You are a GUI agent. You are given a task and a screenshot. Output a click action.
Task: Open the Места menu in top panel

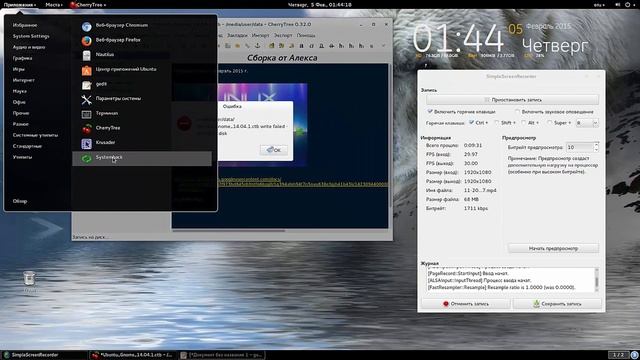point(54,5)
